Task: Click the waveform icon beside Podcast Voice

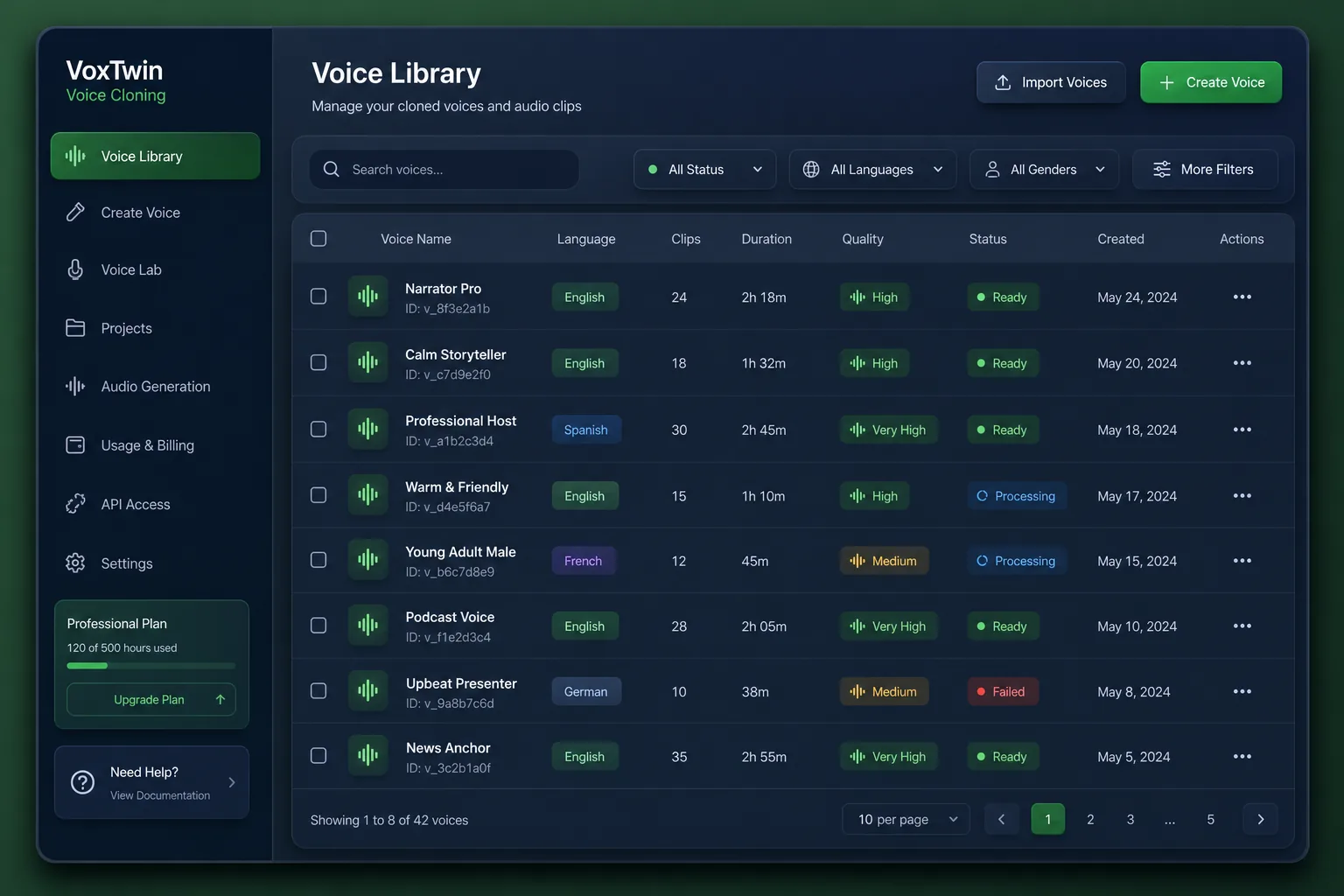Action: click(x=368, y=626)
